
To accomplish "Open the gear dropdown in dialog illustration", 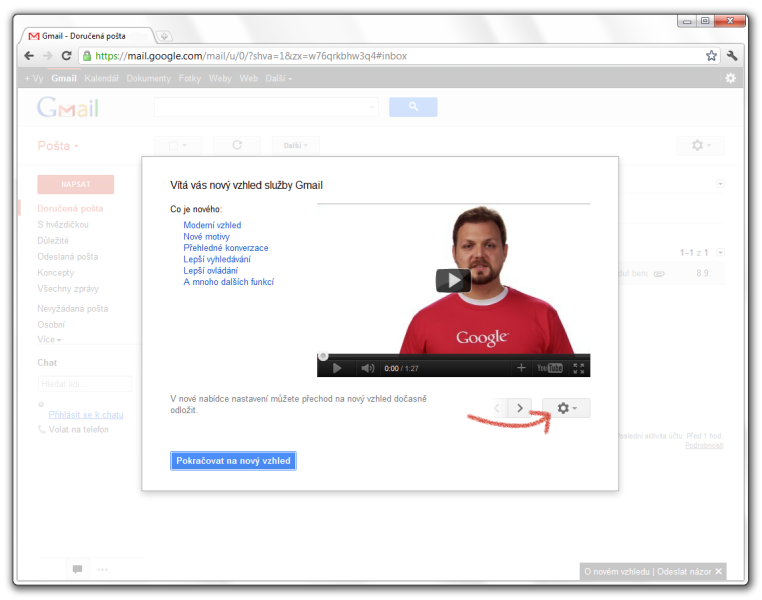I will point(566,408).
